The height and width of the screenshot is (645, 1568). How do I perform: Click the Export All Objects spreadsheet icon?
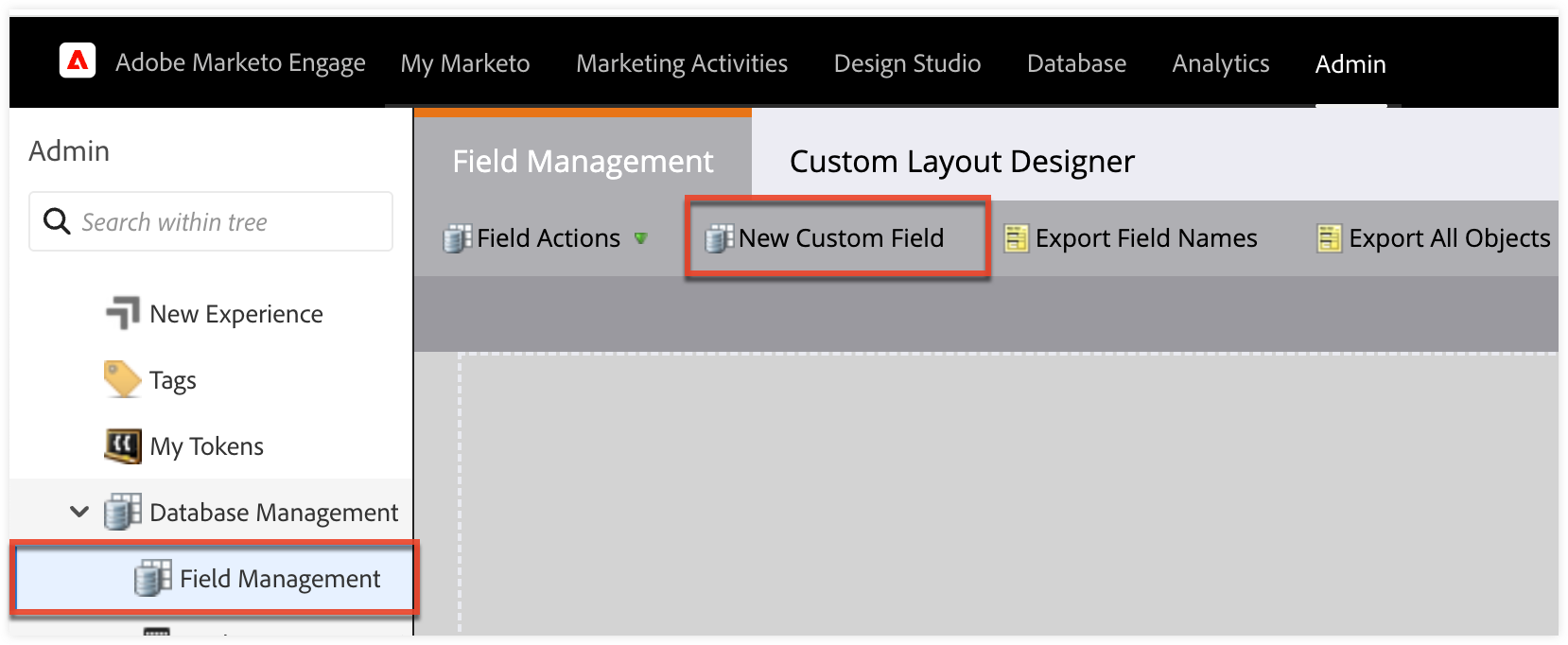(x=1330, y=238)
